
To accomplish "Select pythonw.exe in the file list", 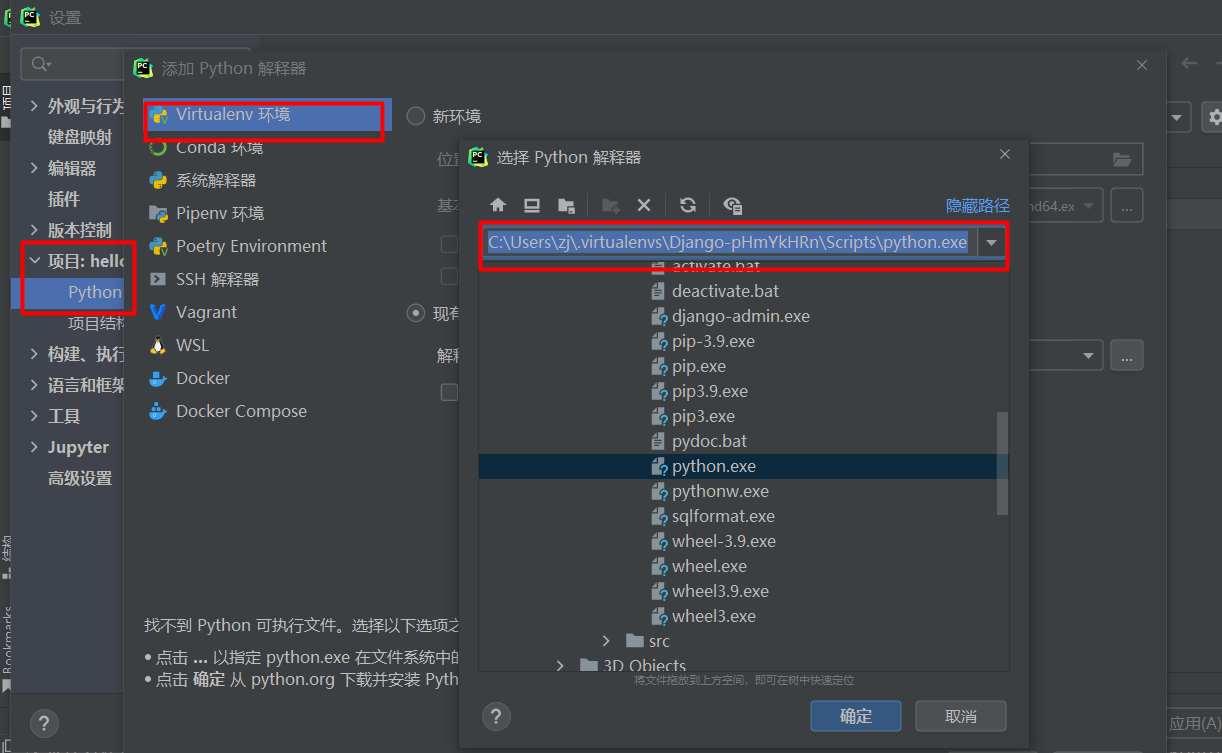I will pyautogui.click(x=720, y=491).
